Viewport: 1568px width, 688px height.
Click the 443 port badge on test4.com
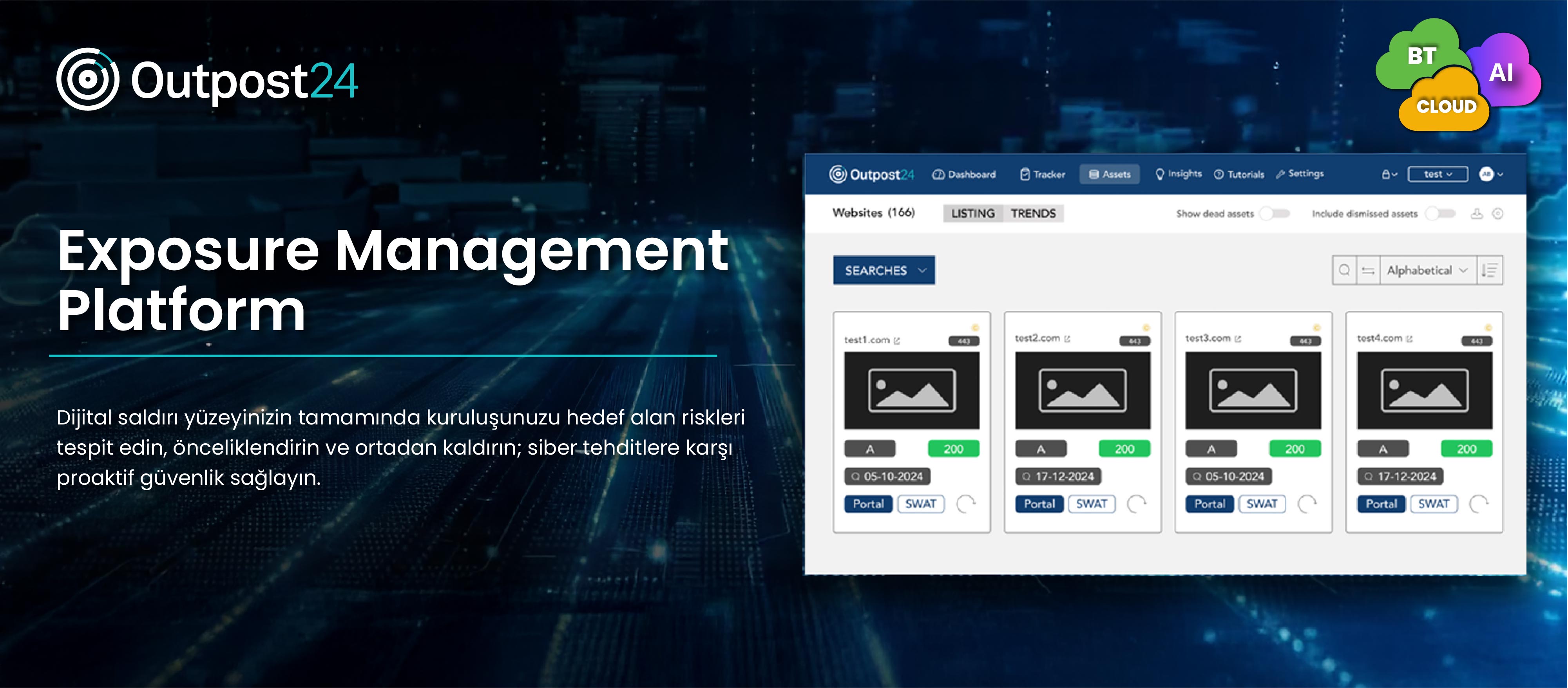point(1477,341)
